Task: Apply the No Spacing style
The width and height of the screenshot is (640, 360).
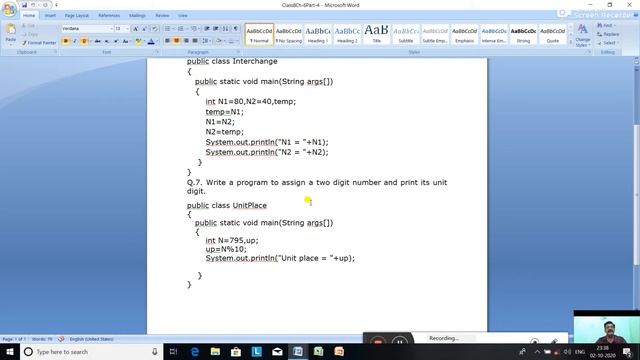Action: click(x=289, y=34)
